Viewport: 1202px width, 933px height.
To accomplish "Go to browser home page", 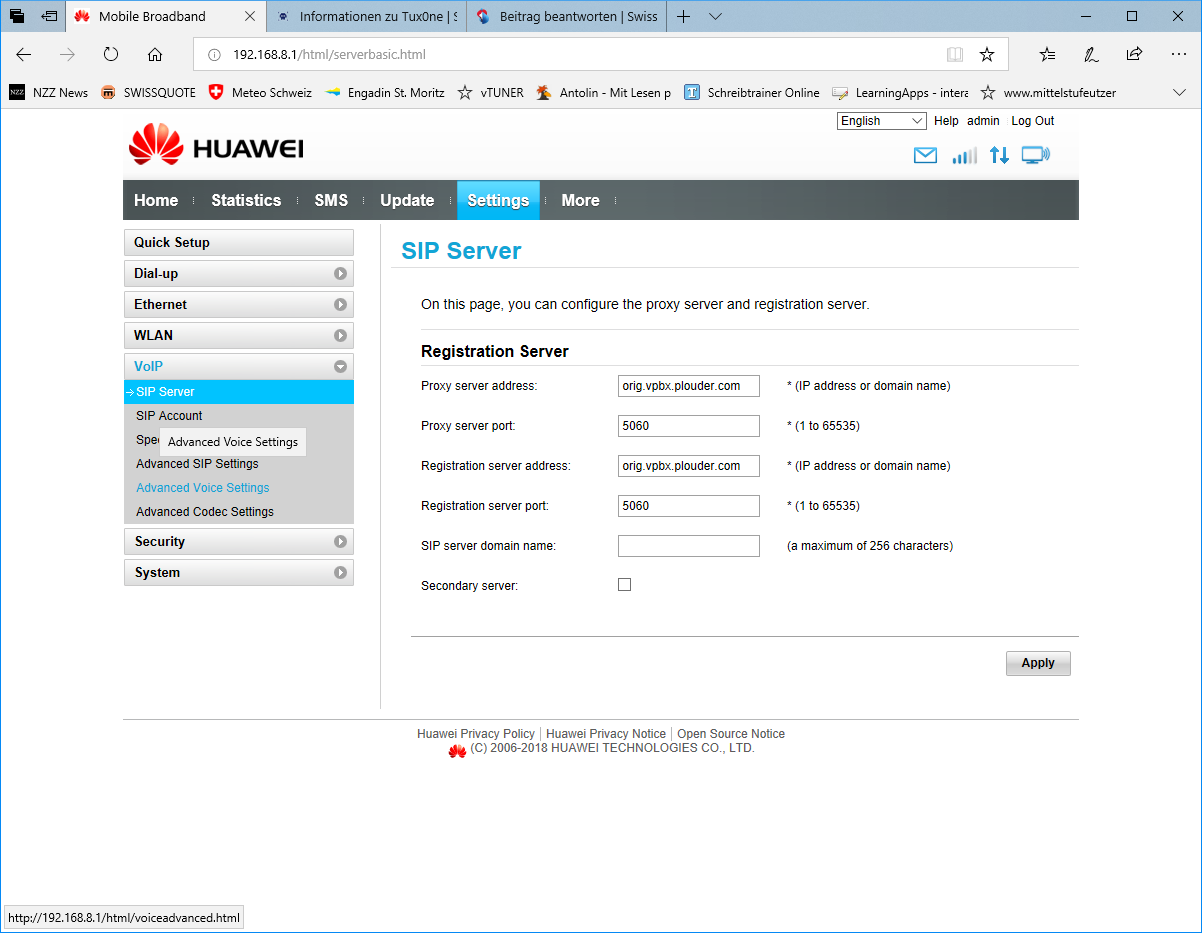I will click(x=154, y=54).
